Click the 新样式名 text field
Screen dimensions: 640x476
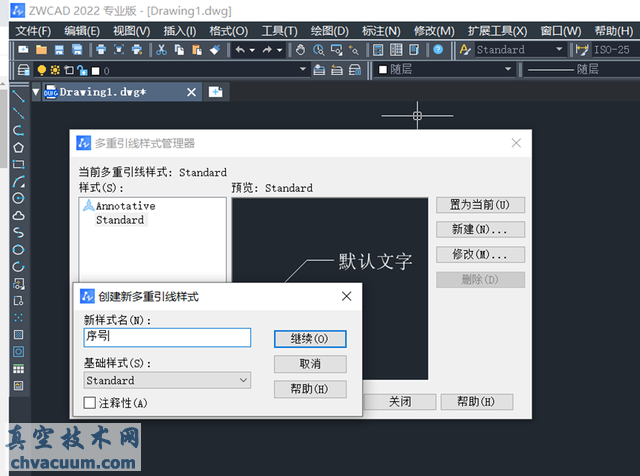[x=166, y=338]
